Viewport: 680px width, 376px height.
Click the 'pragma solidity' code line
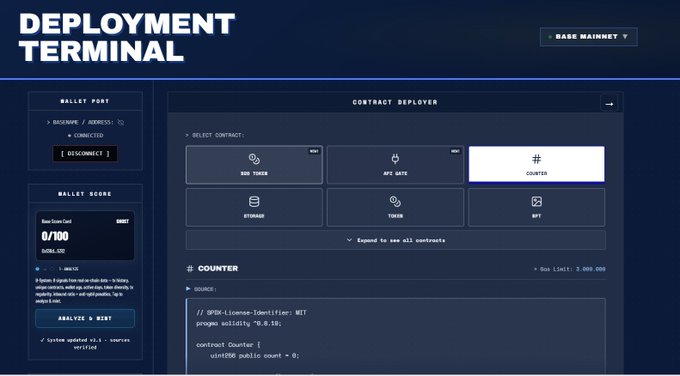pyautogui.click(x=239, y=324)
